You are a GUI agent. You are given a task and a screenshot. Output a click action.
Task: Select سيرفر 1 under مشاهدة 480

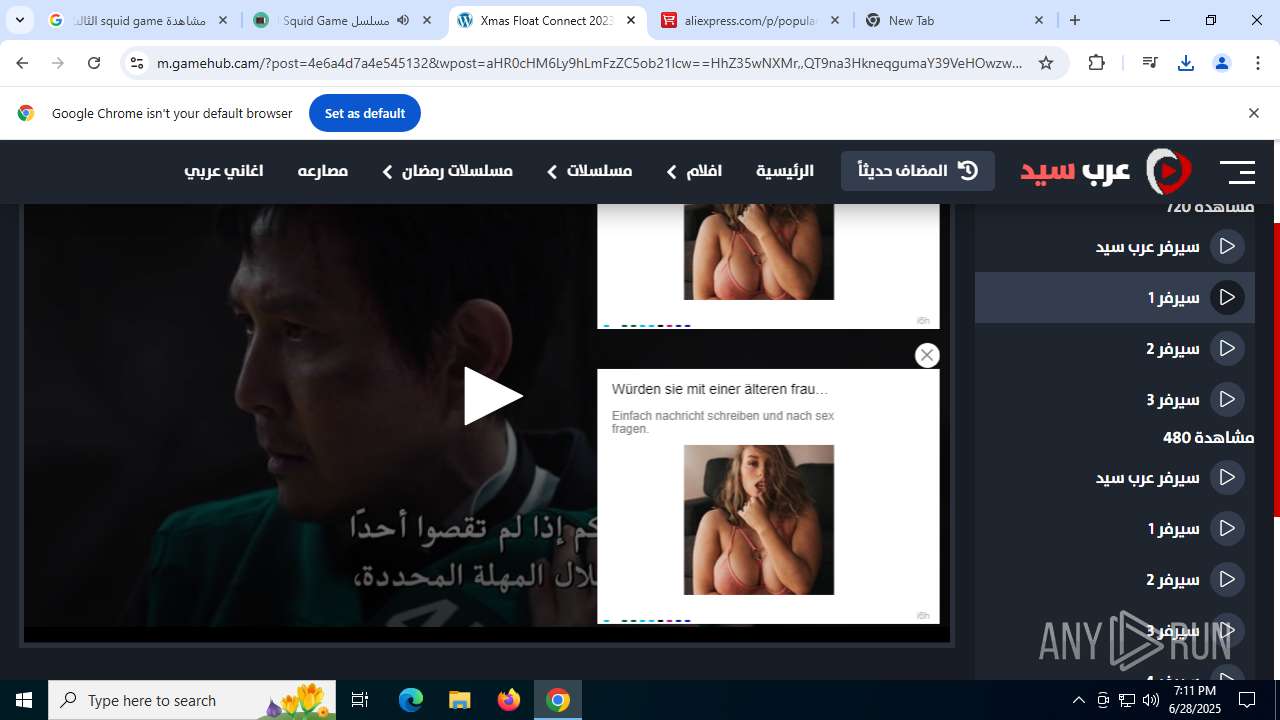tap(1115, 528)
